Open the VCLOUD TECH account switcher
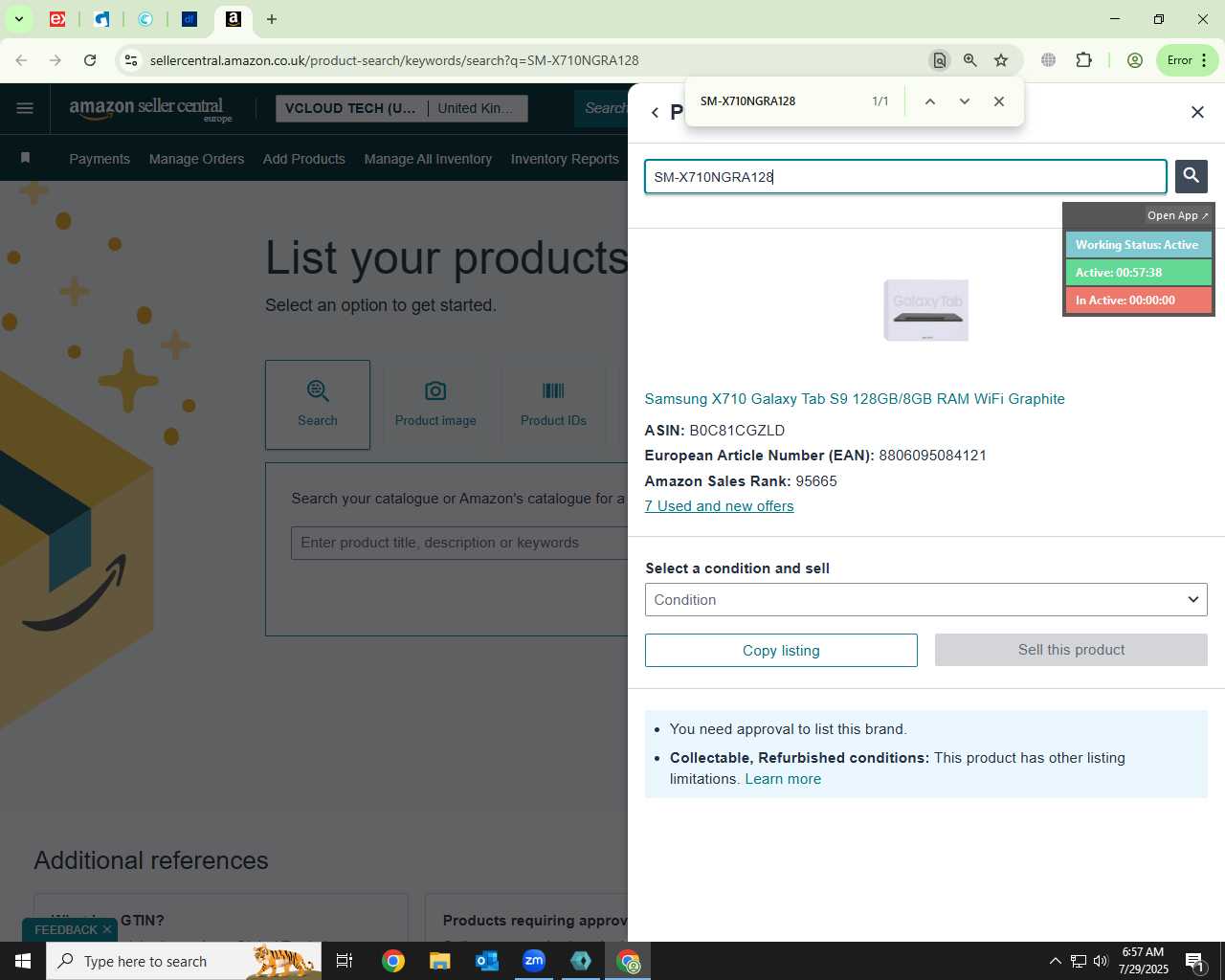The image size is (1225, 980). [402, 108]
